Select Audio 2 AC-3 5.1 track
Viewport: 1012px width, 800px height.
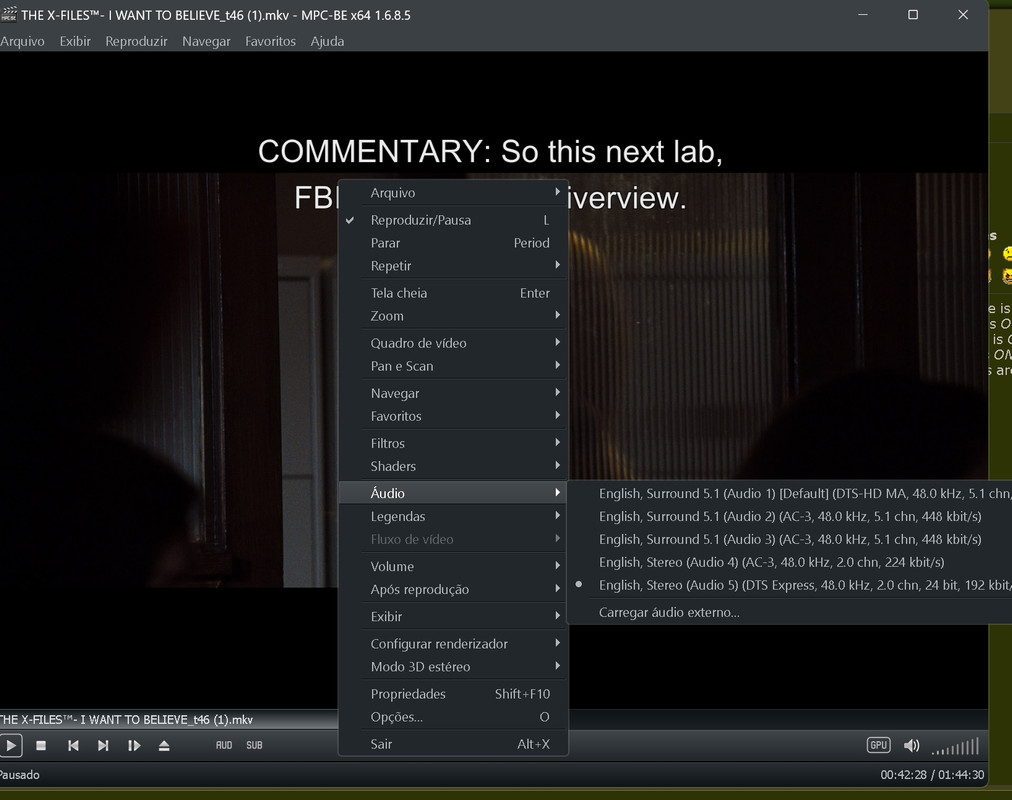pos(790,516)
